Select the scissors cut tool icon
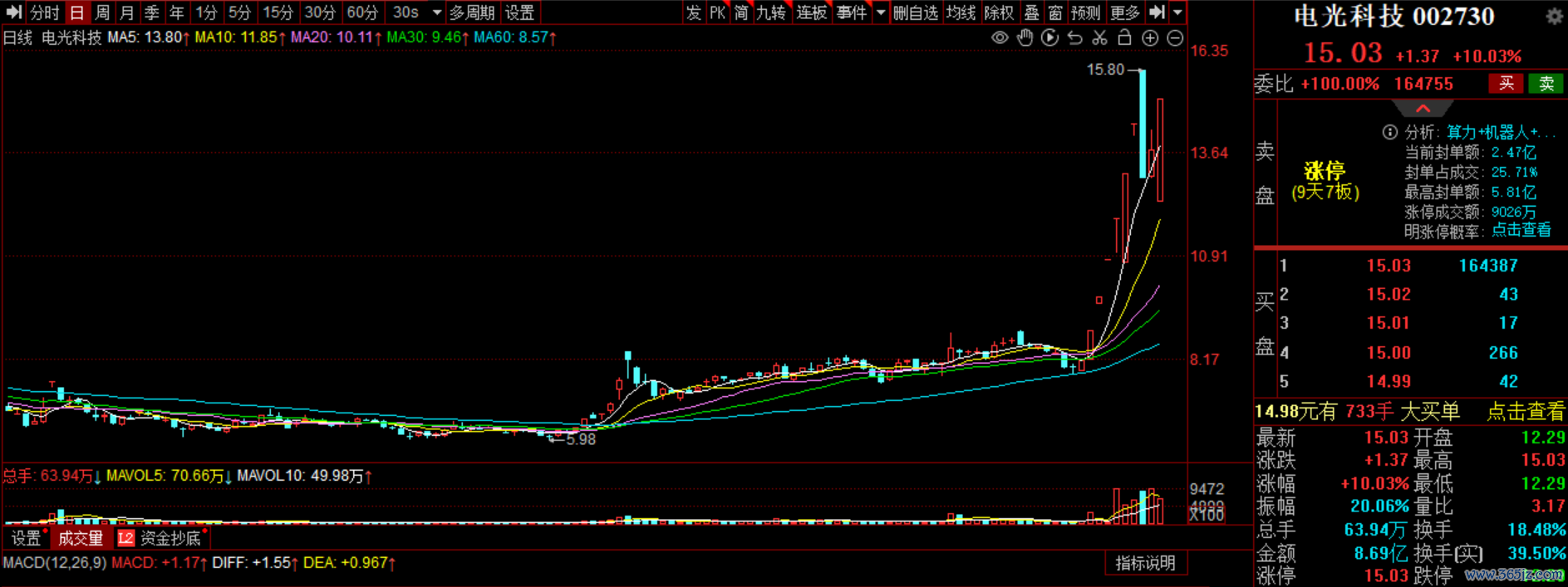This screenshot has width=1568, height=587. pyautogui.click(x=1099, y=38)
